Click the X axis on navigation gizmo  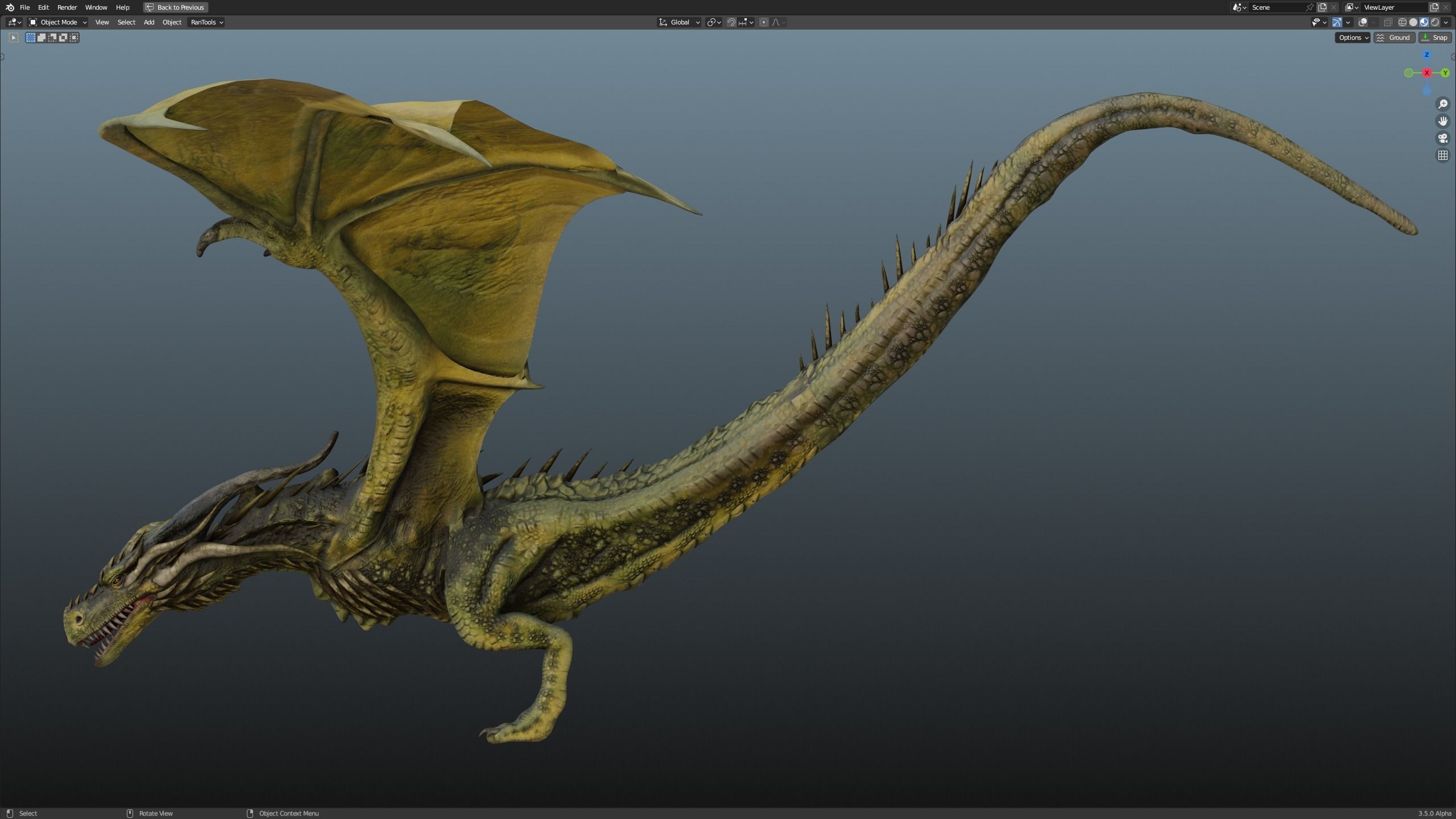point(1426,73)
